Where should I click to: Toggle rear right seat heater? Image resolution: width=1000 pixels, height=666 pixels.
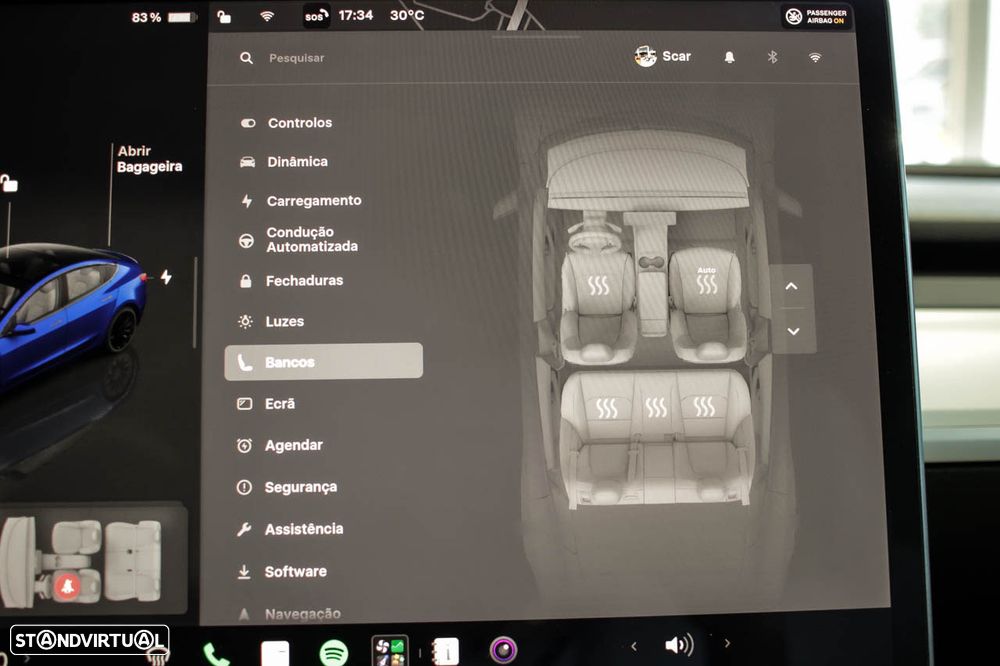(x=704, y=406)
